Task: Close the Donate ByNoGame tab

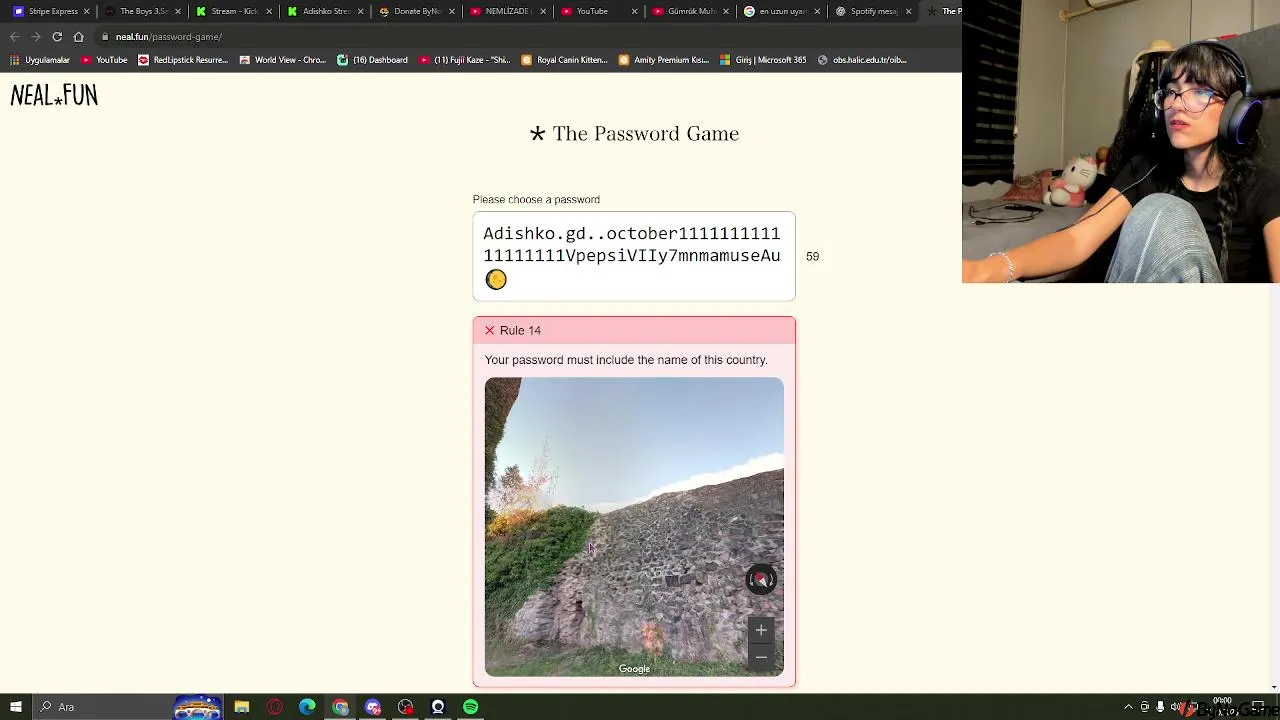Action: tap(451, 11)
